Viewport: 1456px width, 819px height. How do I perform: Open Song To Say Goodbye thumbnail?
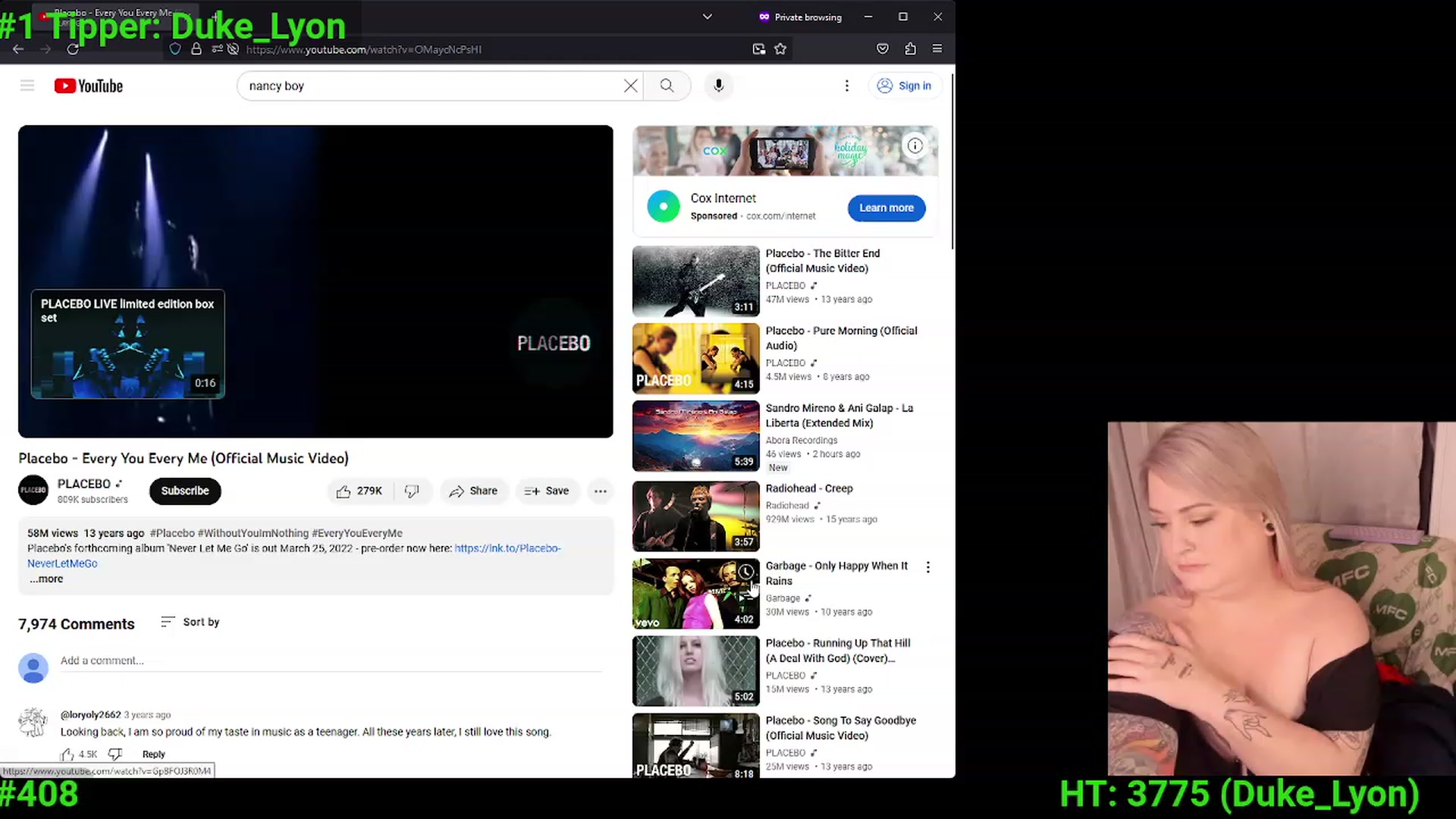(x=696, y=747)
